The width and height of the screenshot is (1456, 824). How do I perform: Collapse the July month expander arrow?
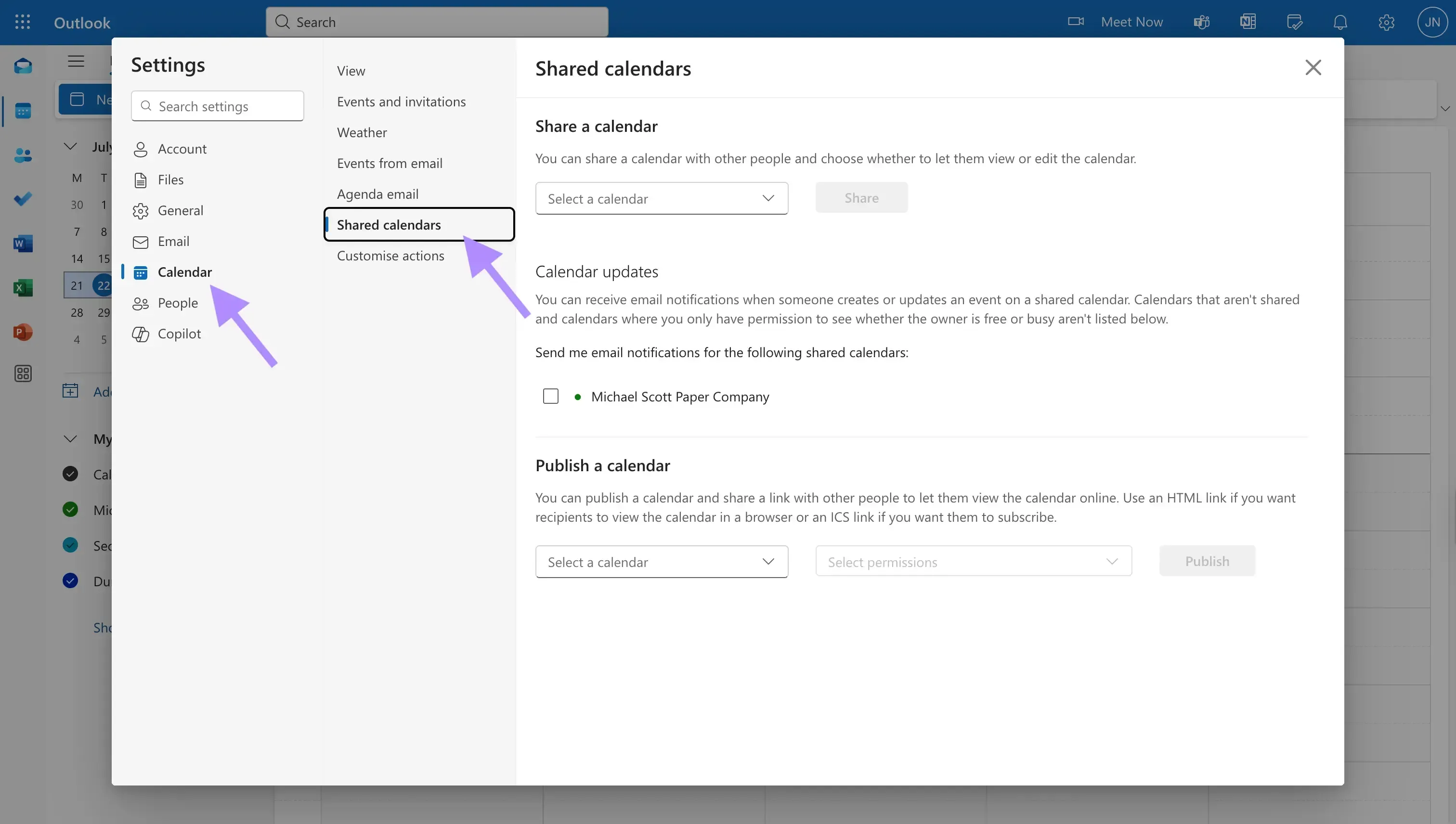pos(70,146)
